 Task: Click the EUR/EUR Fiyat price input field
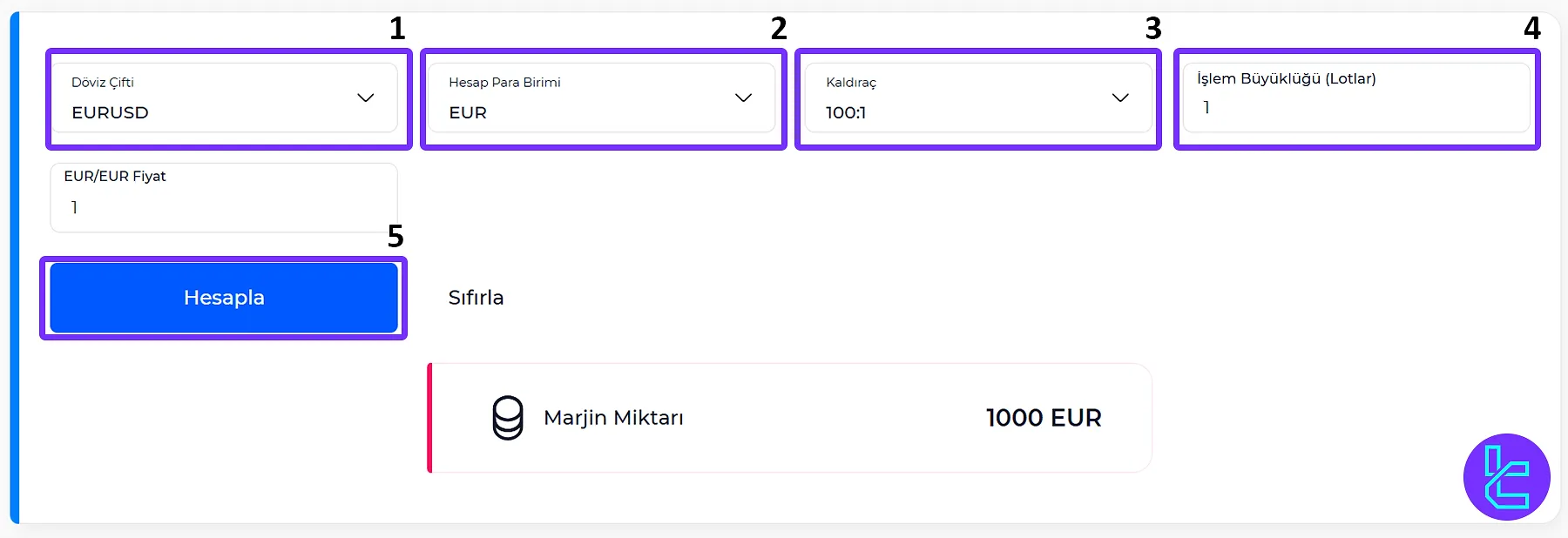(x=223, y=198)
